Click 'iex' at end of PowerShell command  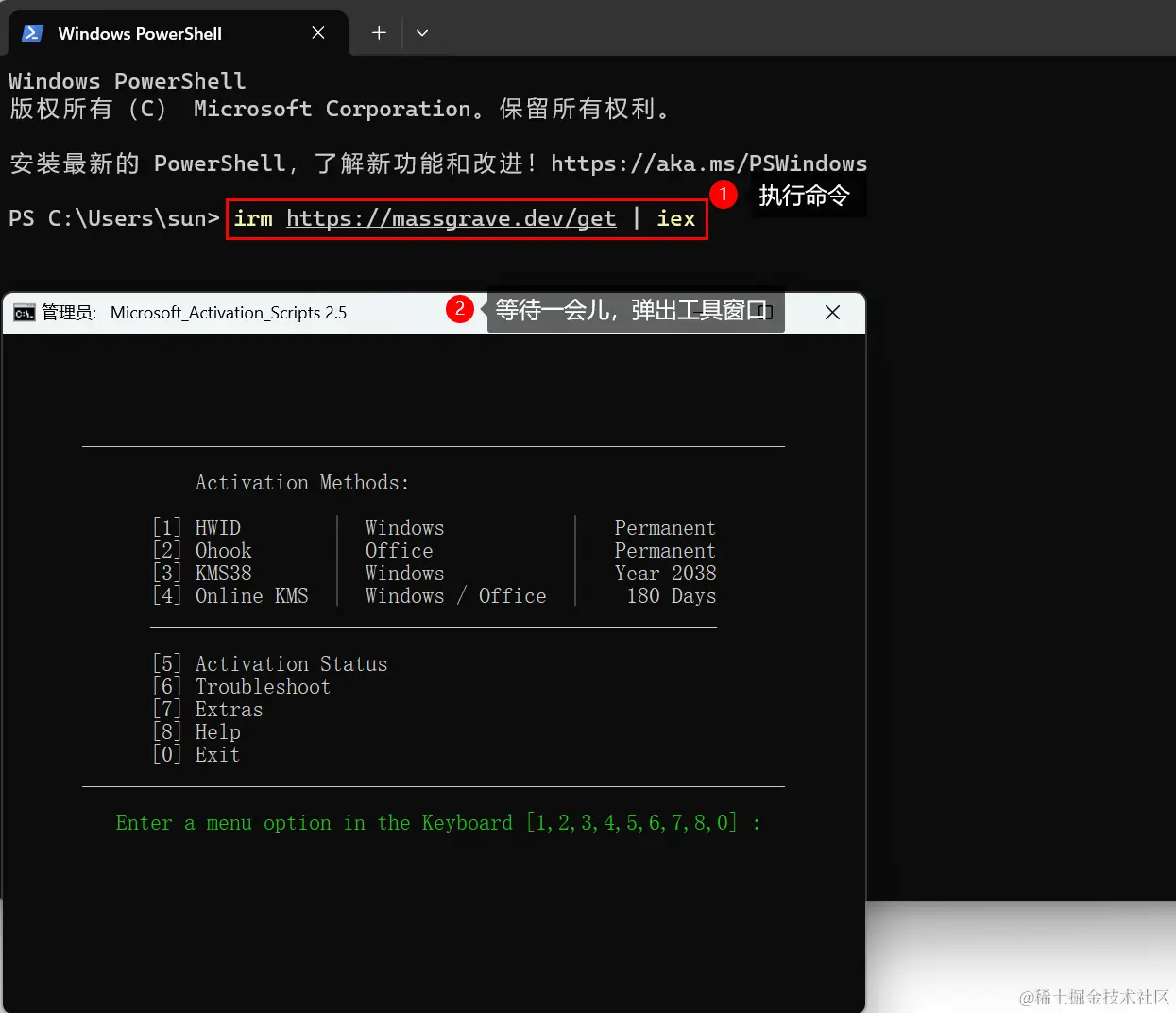click(x=676, y=219)
